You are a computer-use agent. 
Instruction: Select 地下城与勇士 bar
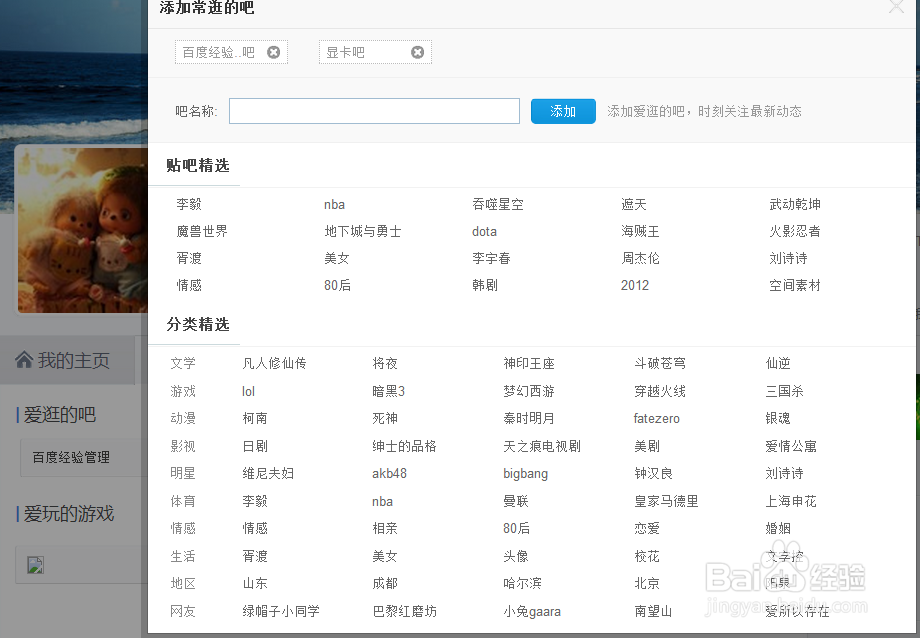363,231
